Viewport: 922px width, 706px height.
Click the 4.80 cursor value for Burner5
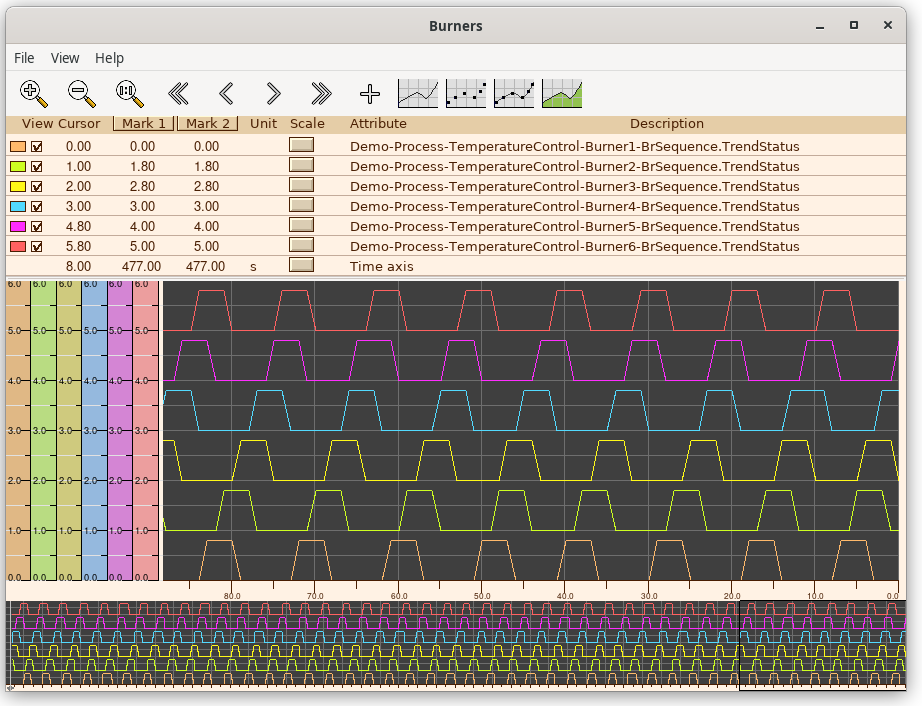point(78,226)
